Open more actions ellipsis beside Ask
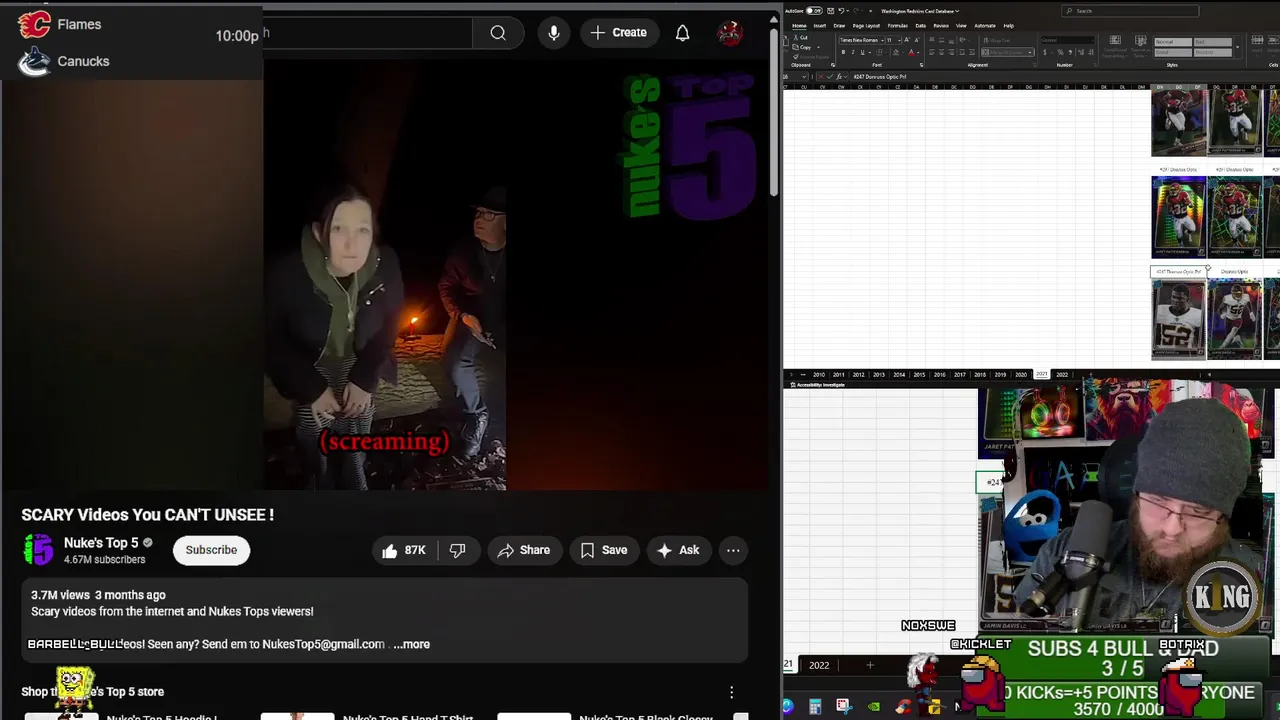This screenshot has width=1280, height=720. point(733,550)
